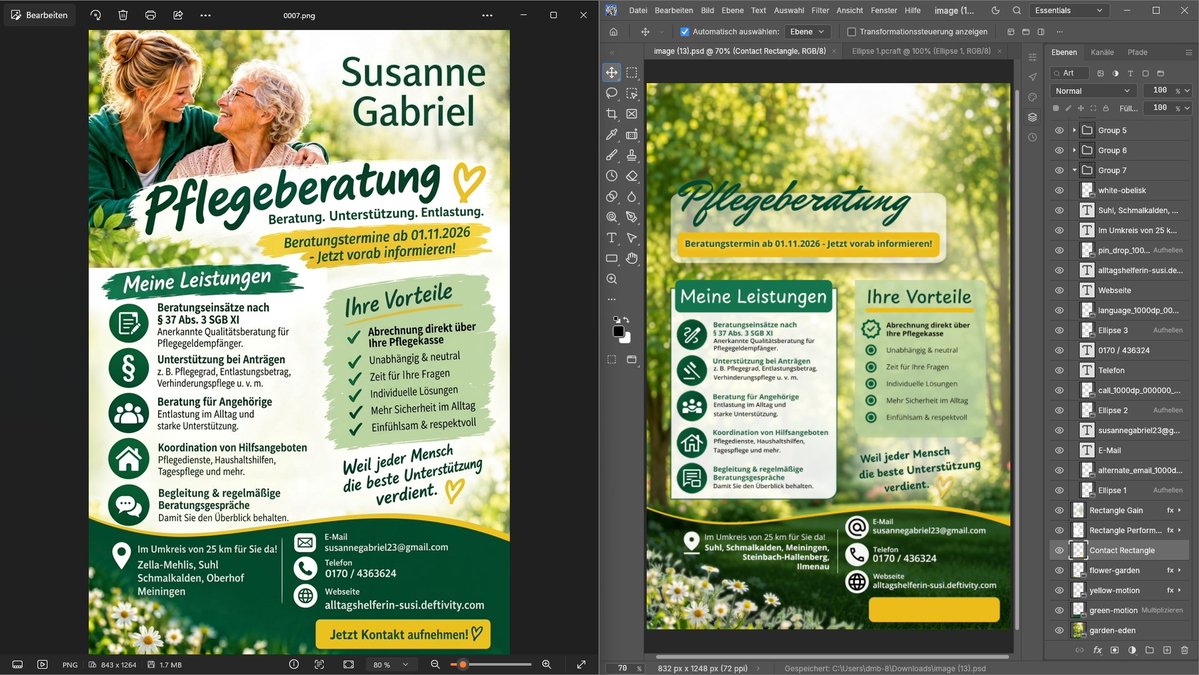
Task: Hide the flower-garden layer
Action: click(1059, 570)
